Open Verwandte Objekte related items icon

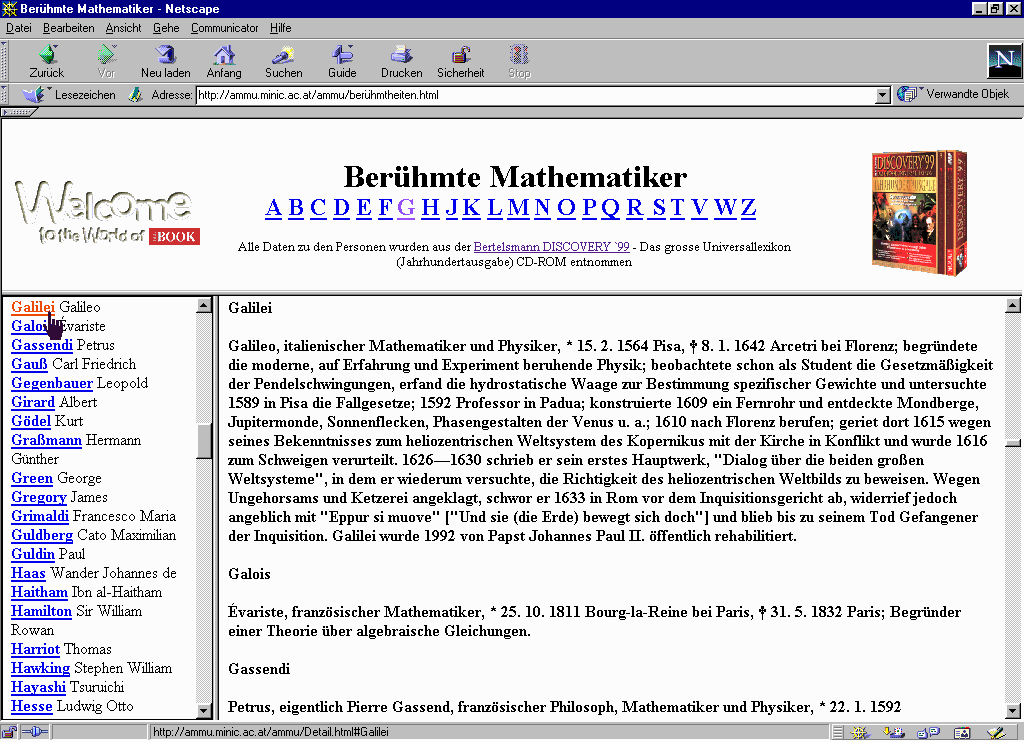click(907, 94)
